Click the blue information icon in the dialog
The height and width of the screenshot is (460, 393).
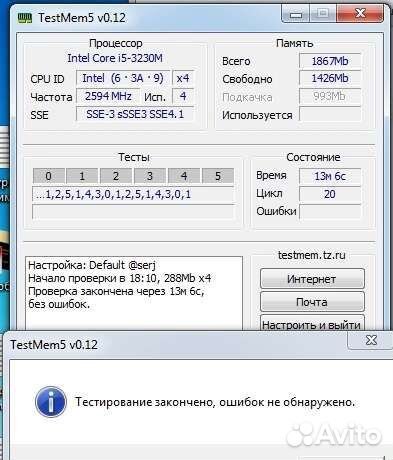(x=51, y=402)
